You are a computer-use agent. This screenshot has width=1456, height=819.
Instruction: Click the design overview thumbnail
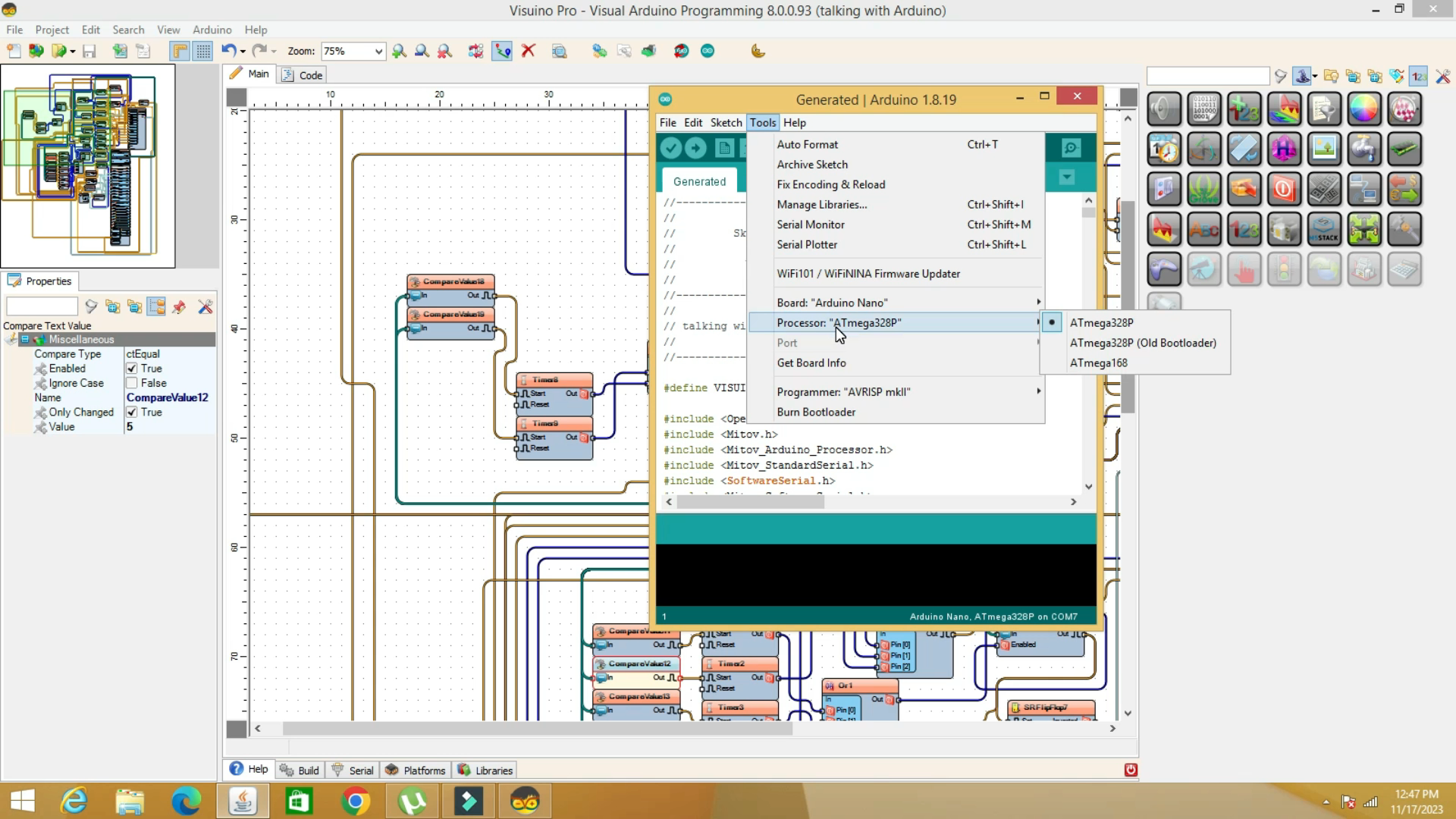(88, 165)
